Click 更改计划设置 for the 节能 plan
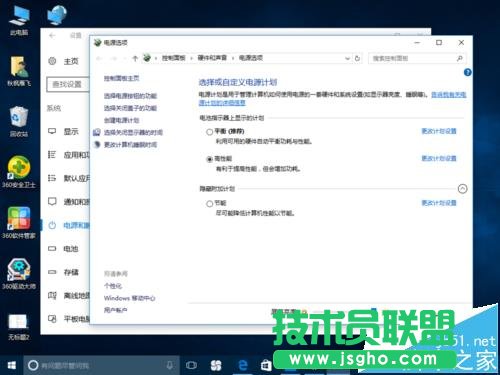Image resolution: width=500 pixels, height=375 pixels. point(439,203)
